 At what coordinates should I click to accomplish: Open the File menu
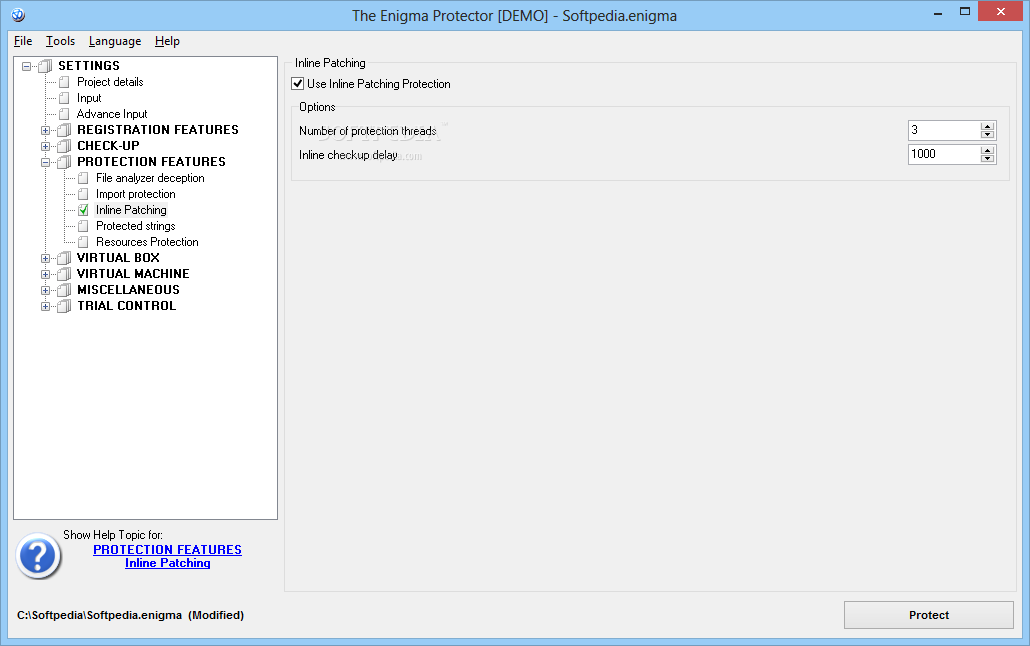23,41
